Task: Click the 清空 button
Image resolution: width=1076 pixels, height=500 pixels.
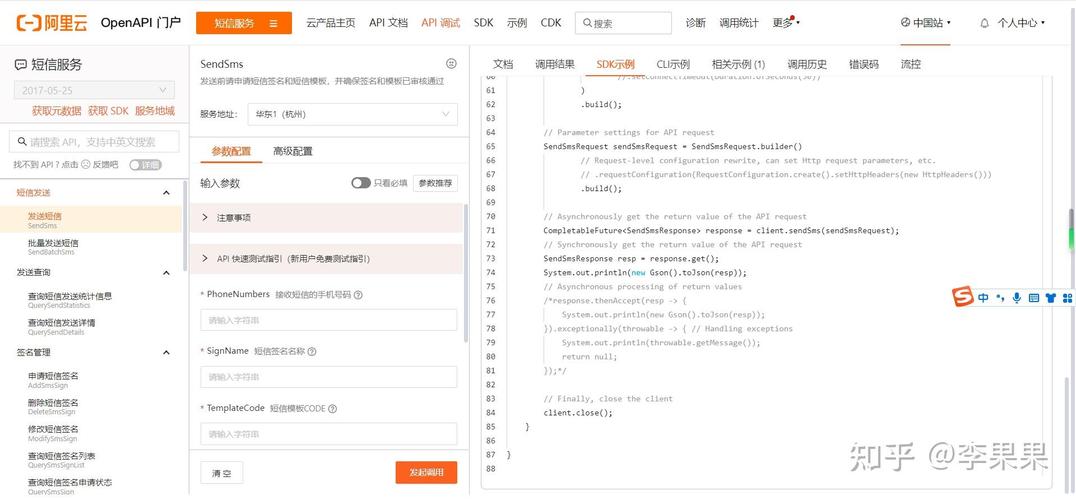Action: click(x=222, y=473)
